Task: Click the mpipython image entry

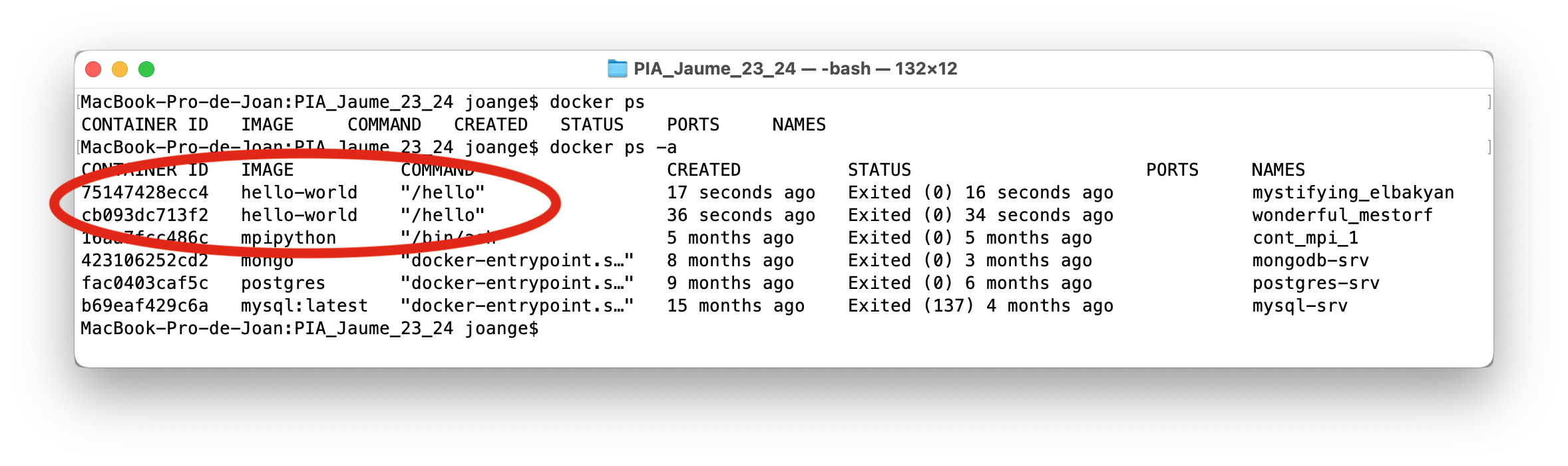Action: [289, 237]
